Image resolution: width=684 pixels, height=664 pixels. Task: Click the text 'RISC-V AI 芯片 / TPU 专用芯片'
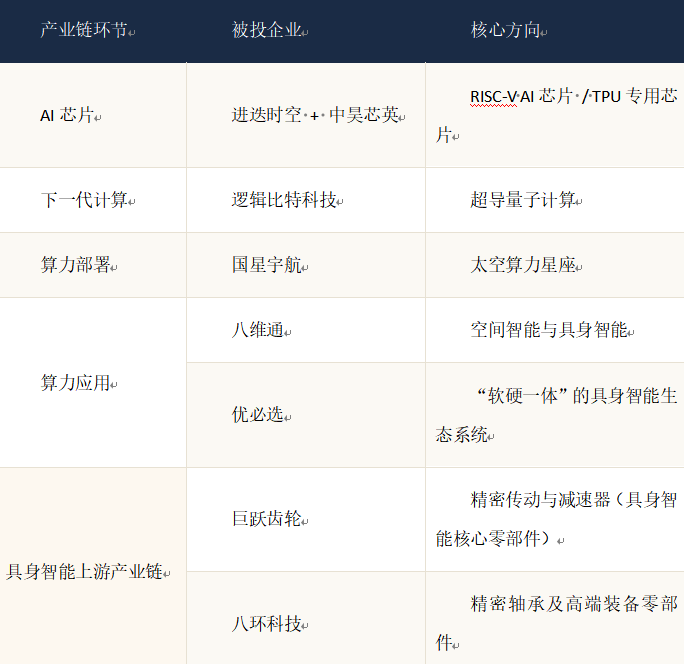pos(556,115)
